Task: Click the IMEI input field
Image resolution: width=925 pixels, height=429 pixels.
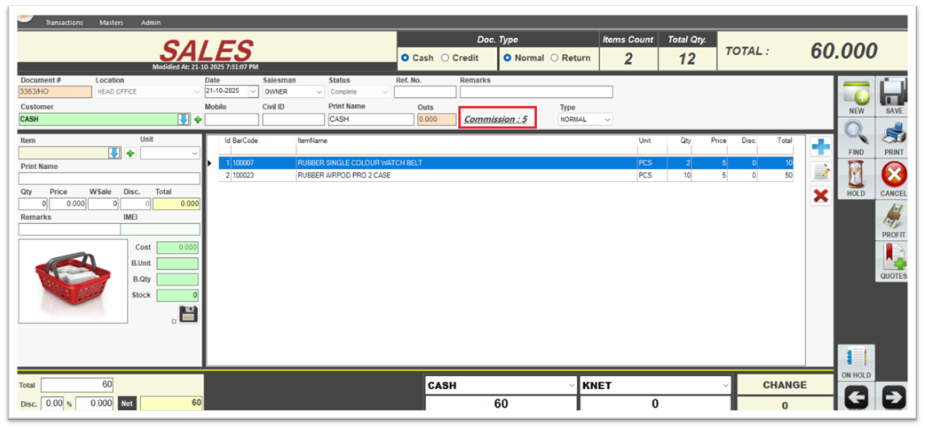Action: tap(160, 229)
